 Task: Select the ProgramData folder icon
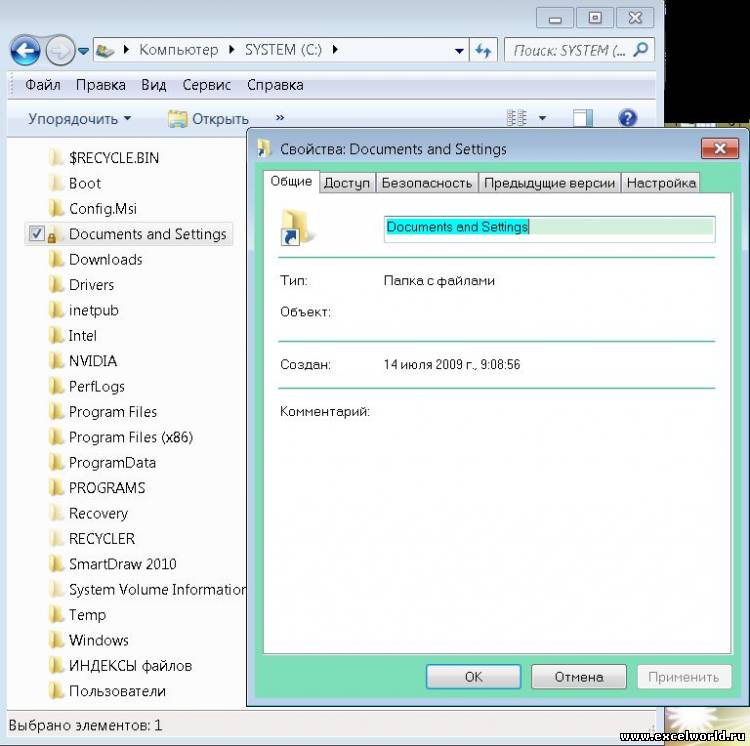coord(56,462)
